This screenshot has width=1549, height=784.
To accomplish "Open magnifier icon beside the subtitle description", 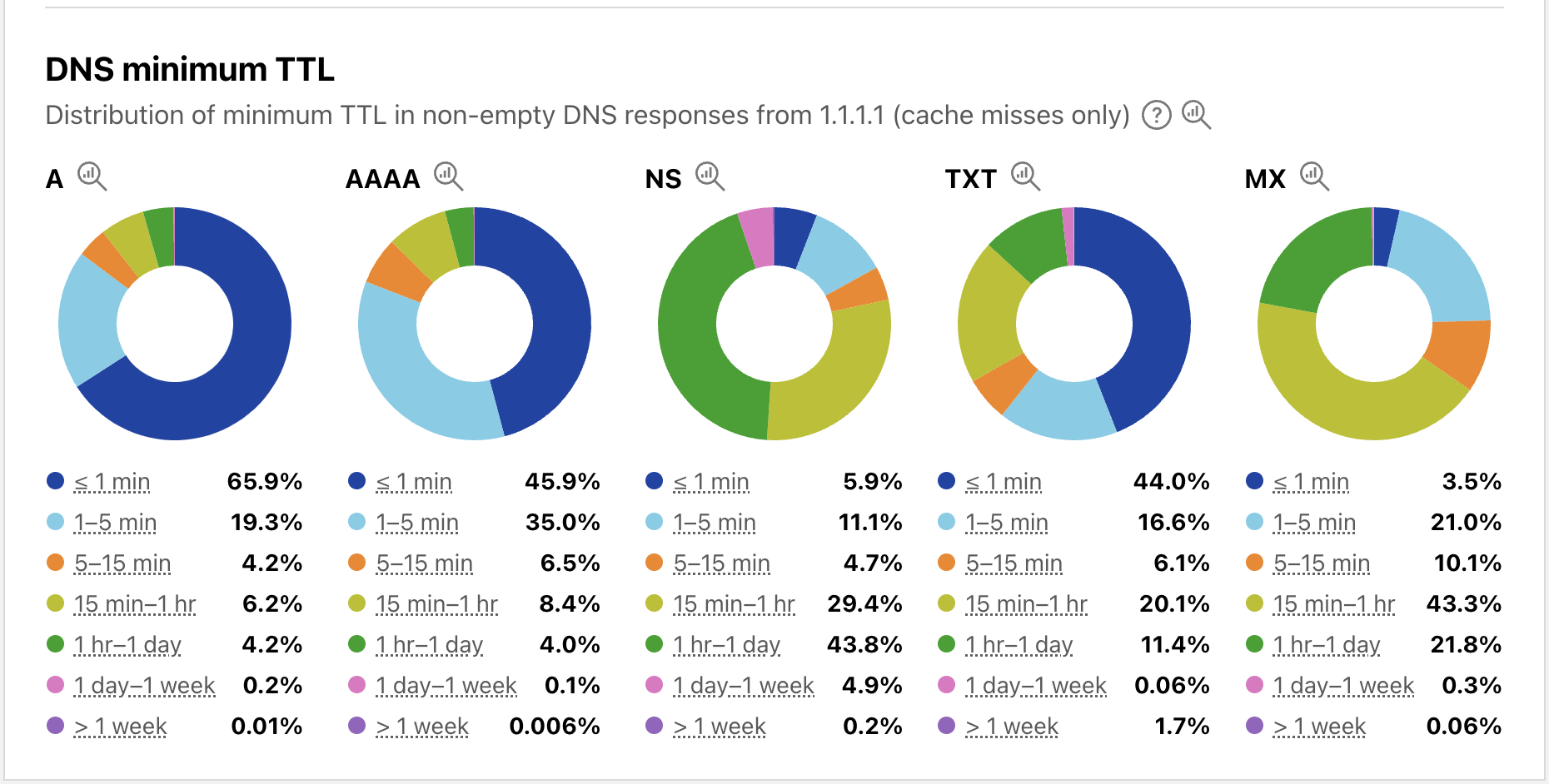I will click(x=1196, y=114).
